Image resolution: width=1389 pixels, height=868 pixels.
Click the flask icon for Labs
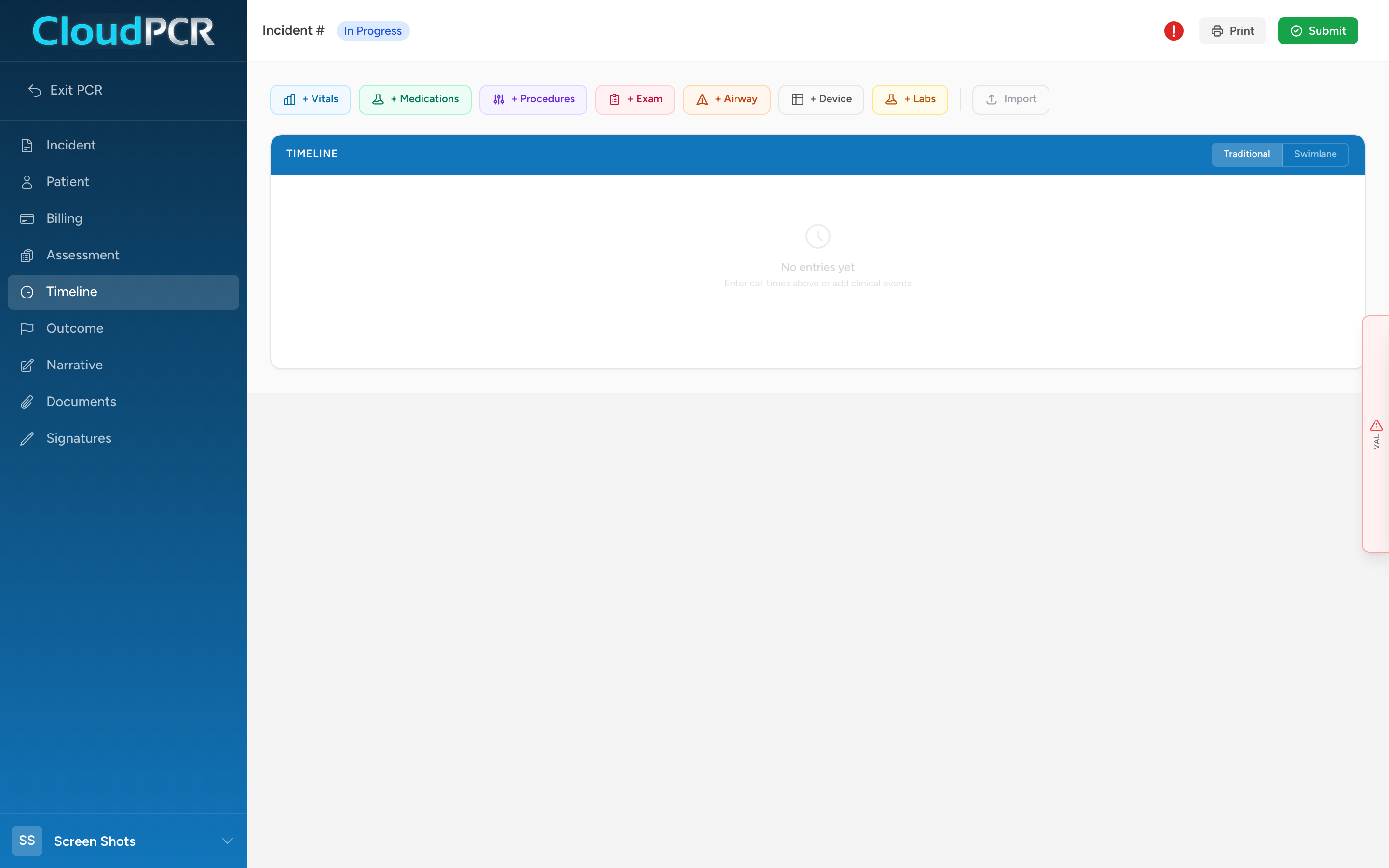pos(891,99)
